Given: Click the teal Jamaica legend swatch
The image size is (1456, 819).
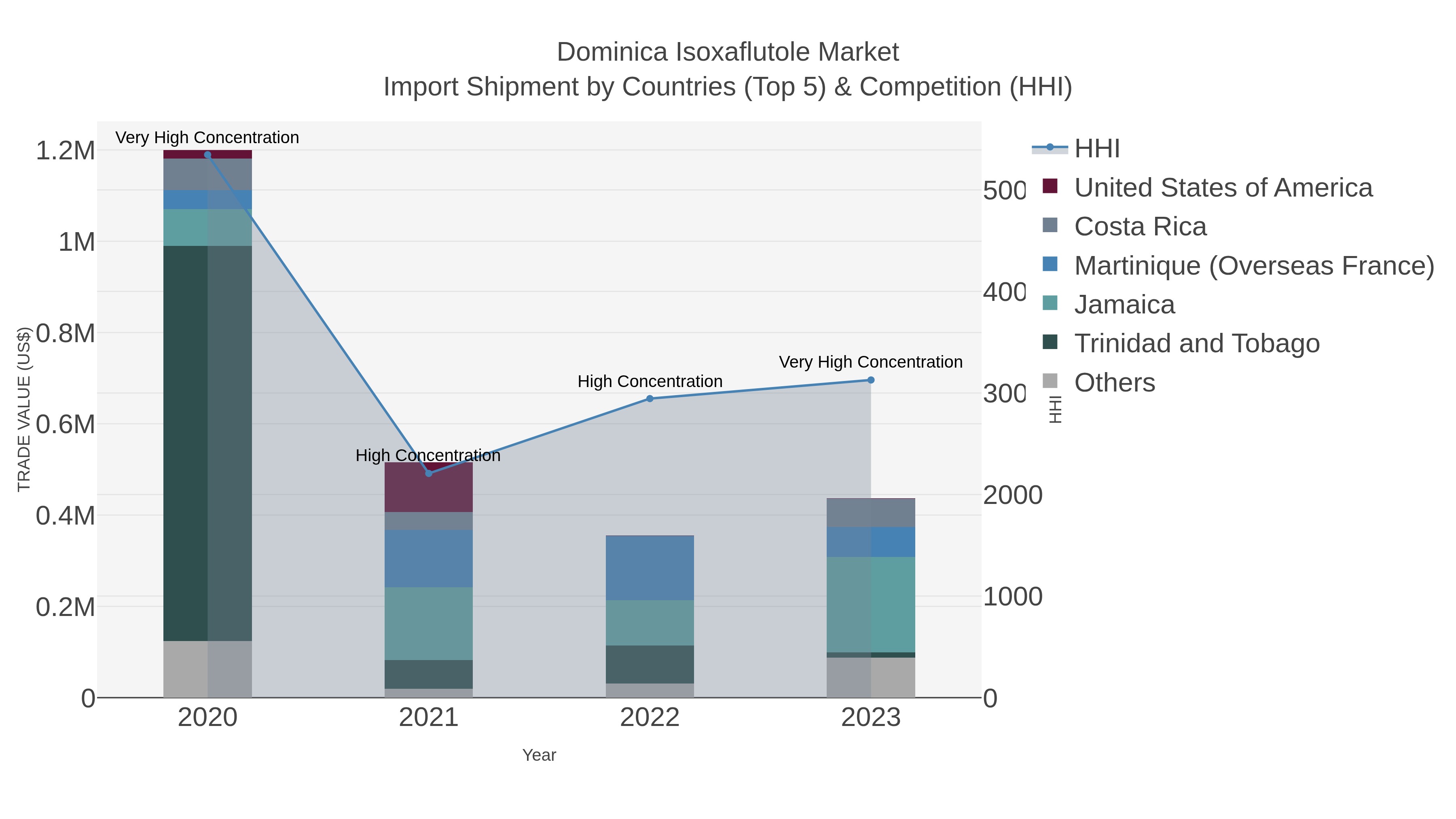Looking at the screenshot, I should [x=1050, y=303].
